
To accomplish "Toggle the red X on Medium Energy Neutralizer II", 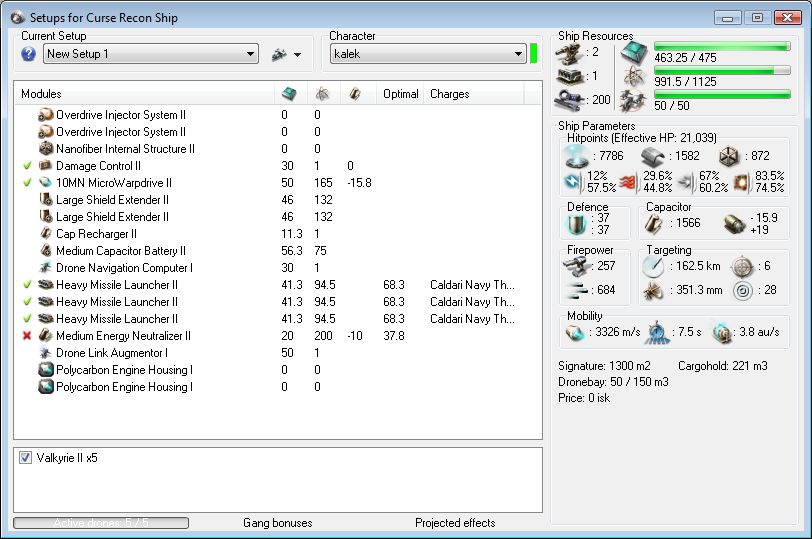I will pos(26,336).
